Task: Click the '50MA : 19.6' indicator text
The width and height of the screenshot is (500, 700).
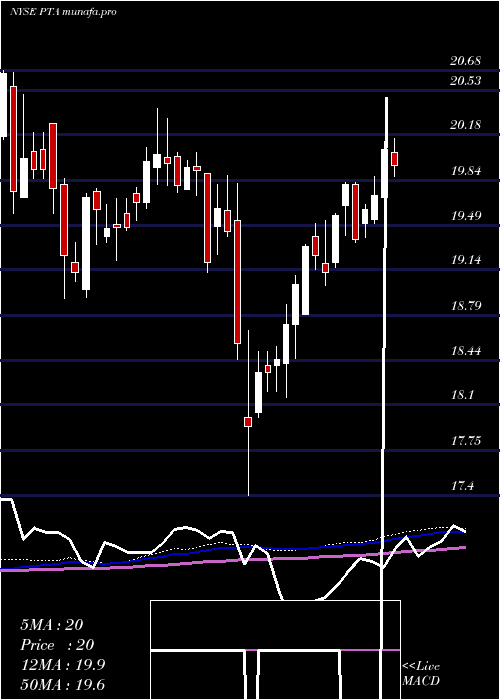Action: click(63, 685)
